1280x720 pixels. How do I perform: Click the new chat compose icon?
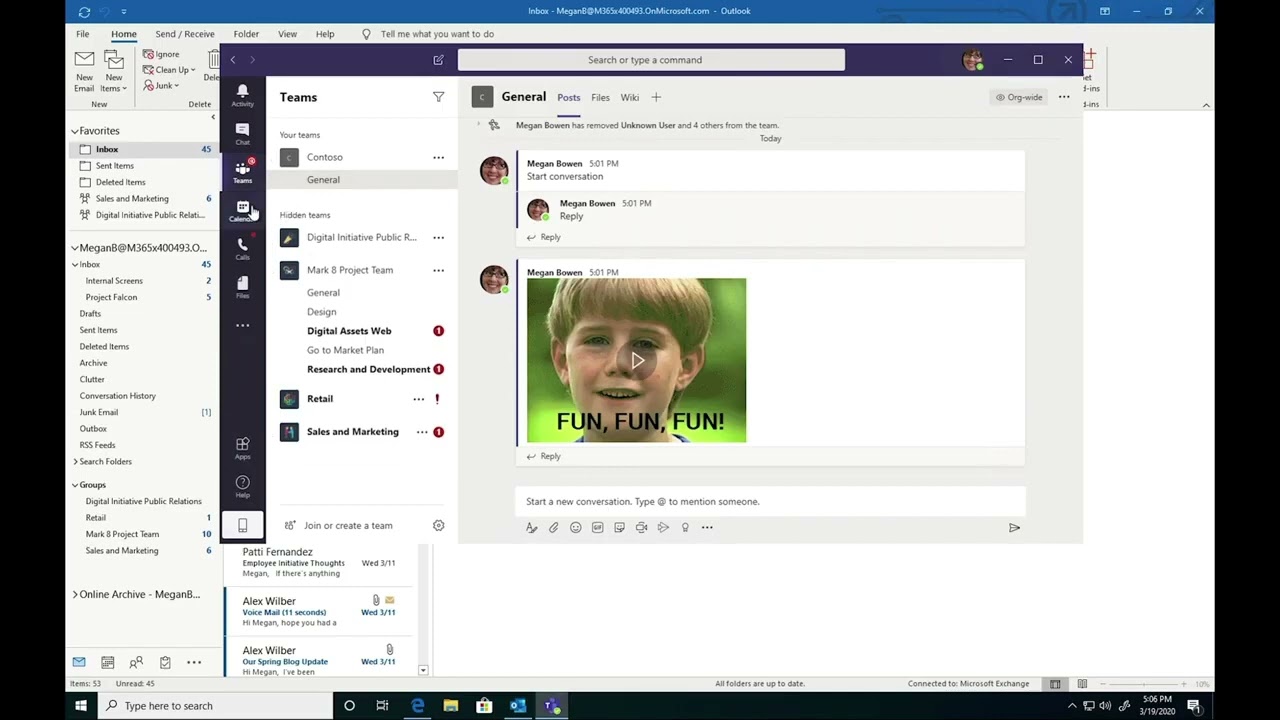click(x=438, y=60)
